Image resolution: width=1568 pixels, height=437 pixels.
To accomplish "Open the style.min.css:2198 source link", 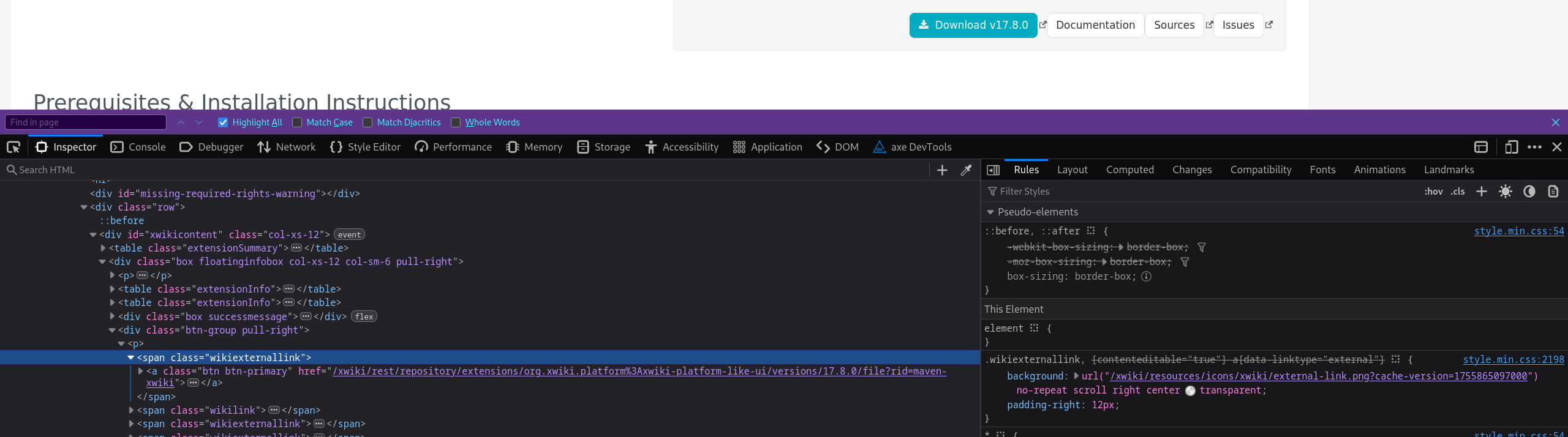I will [x=1513, y=359].
